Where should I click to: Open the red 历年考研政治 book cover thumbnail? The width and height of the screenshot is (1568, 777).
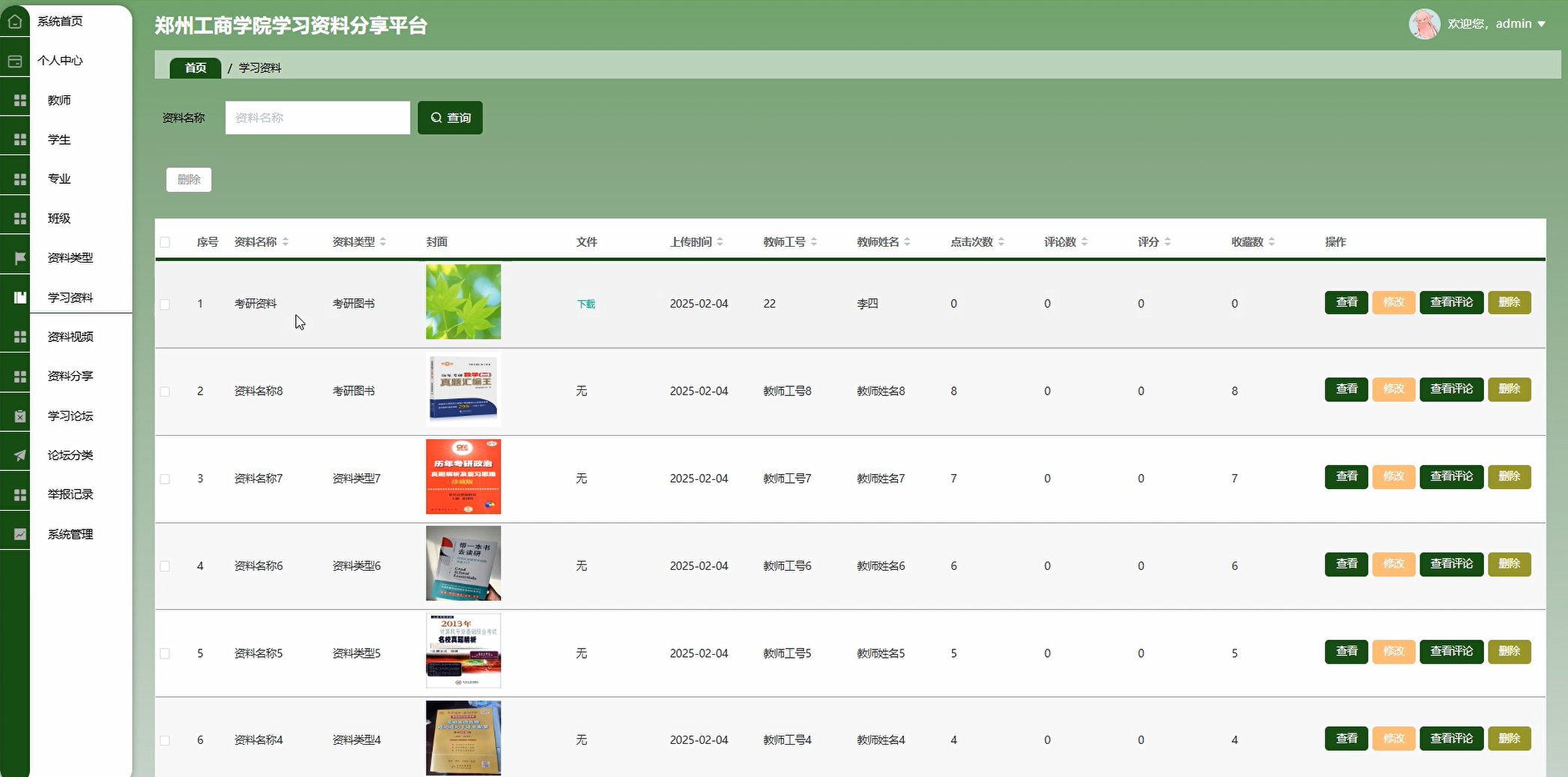(463, 476)
